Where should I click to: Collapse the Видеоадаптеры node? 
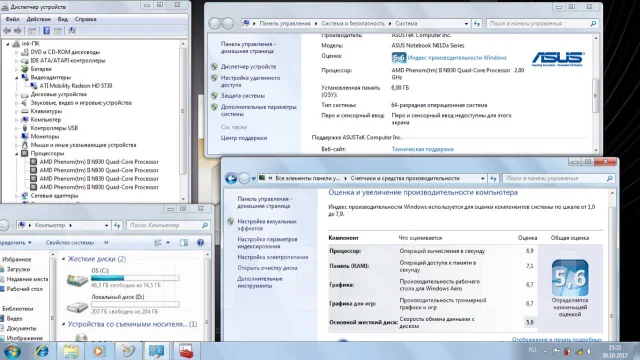(x=16, y=78)
